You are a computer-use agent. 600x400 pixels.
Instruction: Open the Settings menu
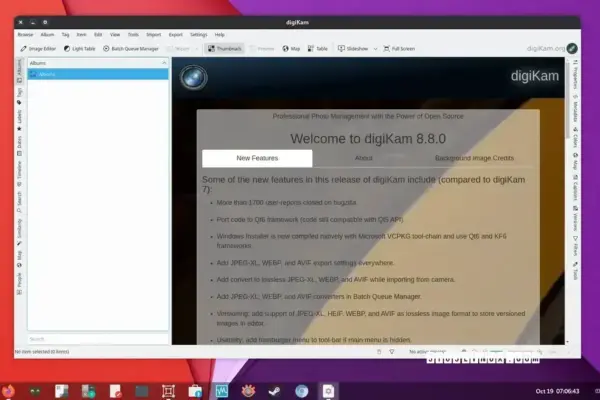click(199, 34)
